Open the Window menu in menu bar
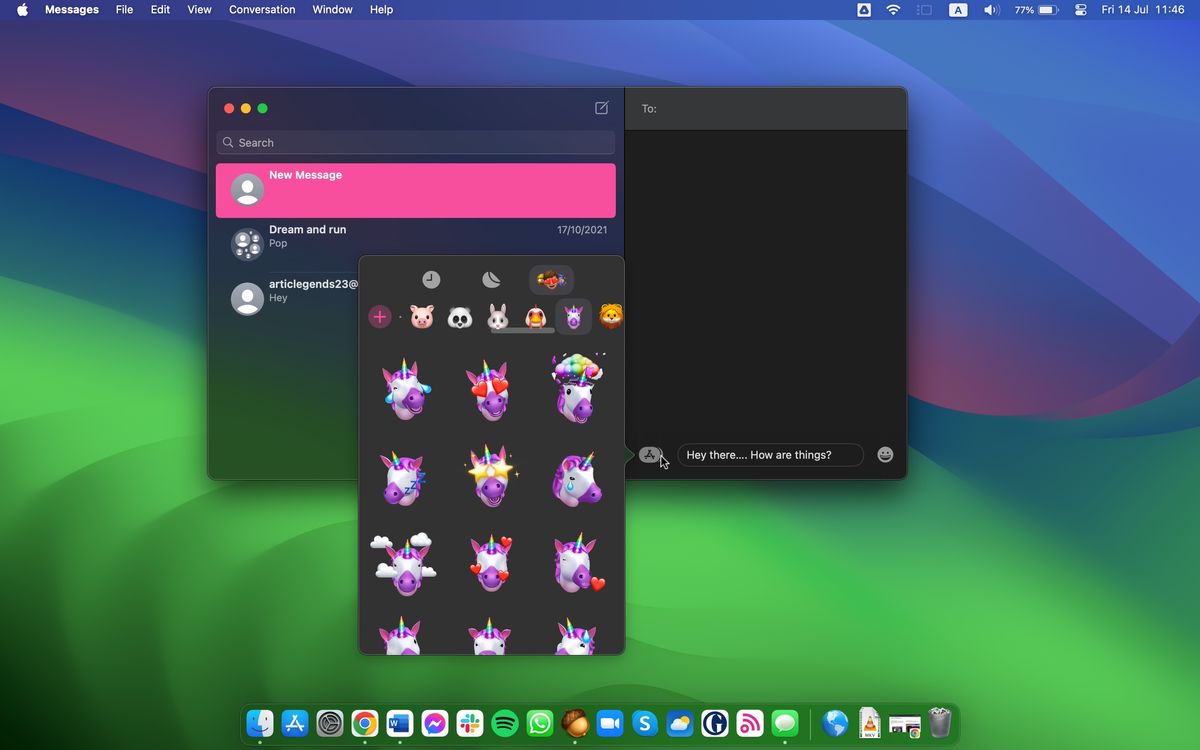1200x750 pixels. tap(332, 9)
